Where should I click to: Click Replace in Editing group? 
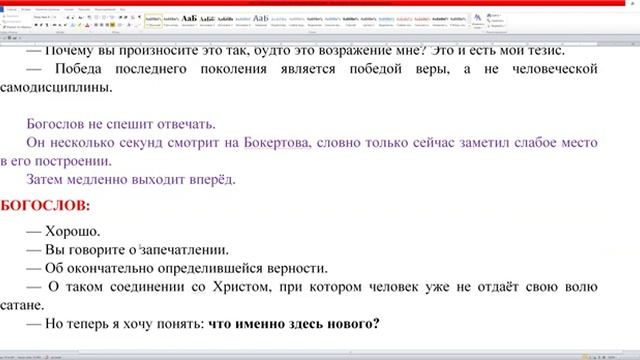[495, 20]
